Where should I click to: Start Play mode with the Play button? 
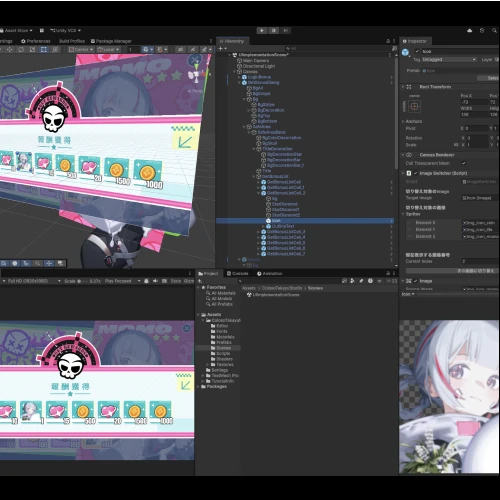coord(262,30)
